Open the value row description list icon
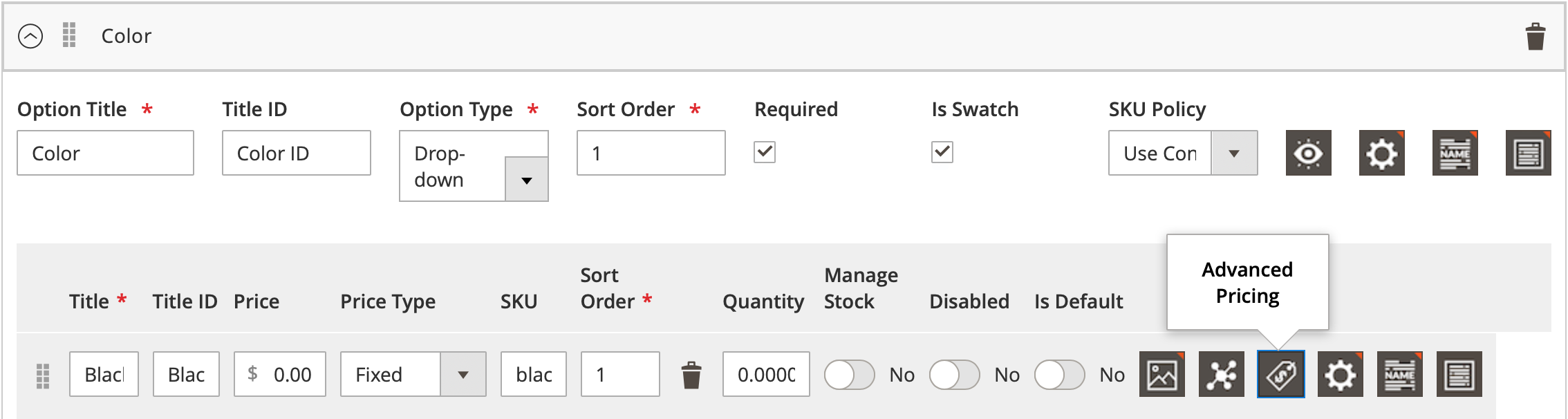The width and height of the screenshot is (1568, 419). pos(1459,374)
